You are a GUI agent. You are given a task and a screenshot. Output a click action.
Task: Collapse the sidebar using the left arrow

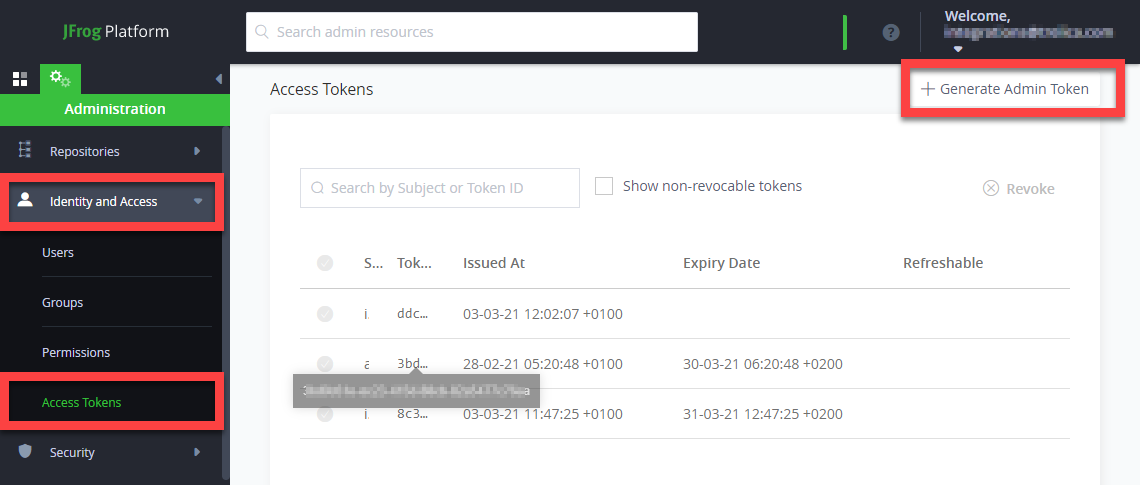pyautogui.click(x=219, y=79)
